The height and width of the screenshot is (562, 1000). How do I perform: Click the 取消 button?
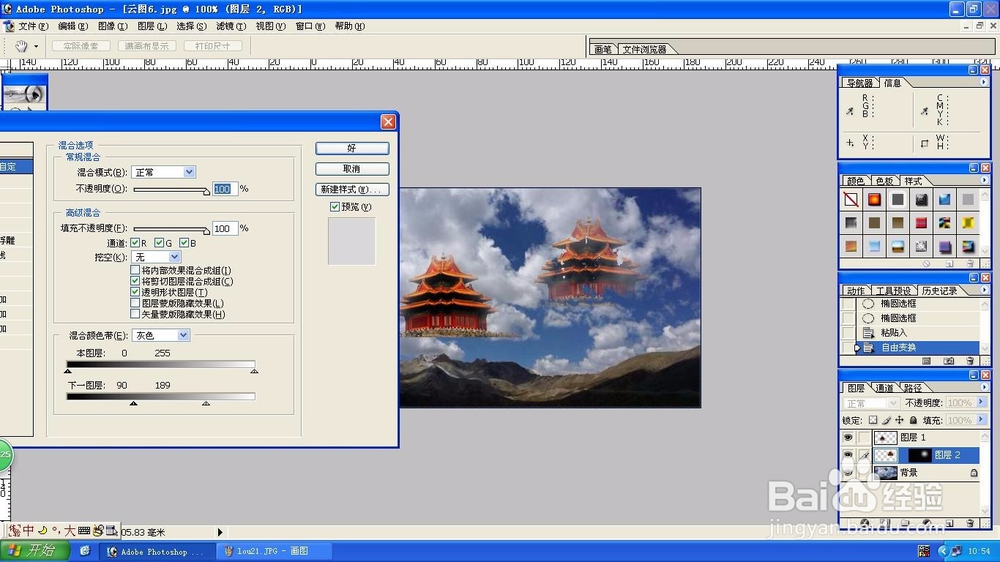point(352,169)
